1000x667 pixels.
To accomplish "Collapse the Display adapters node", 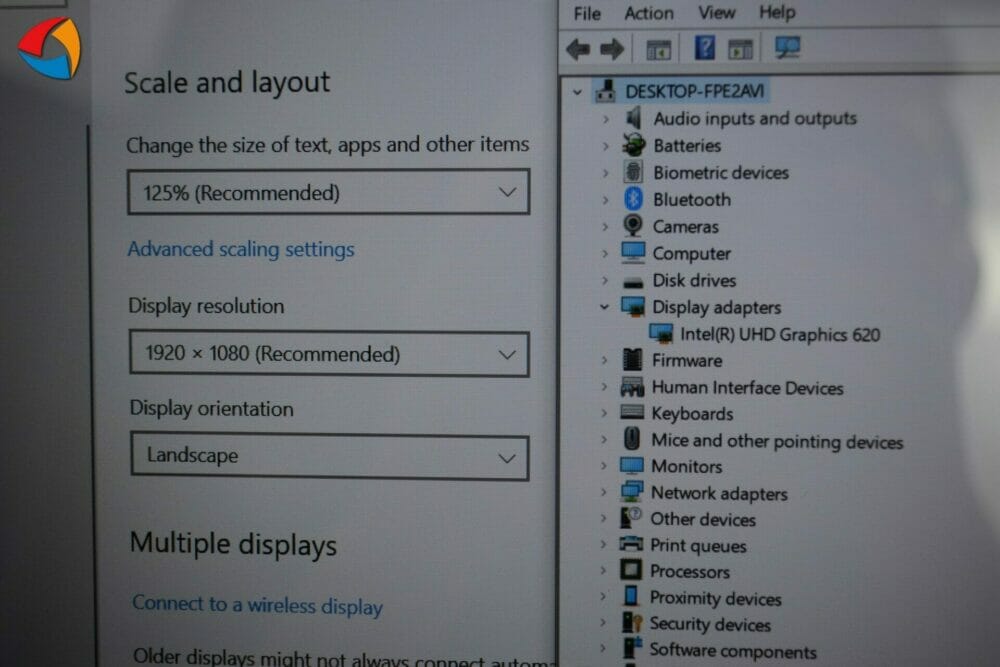I will (x=605, y=307).
